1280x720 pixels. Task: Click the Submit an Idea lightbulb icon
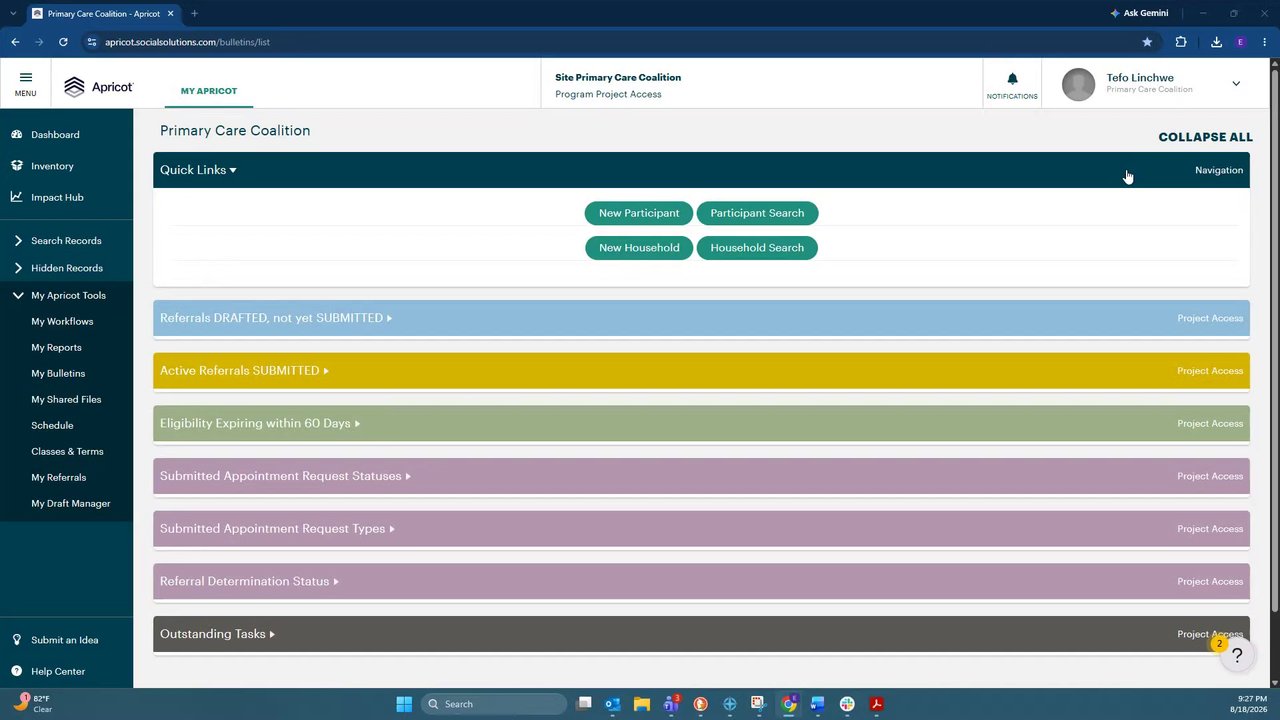pos(17,640)
